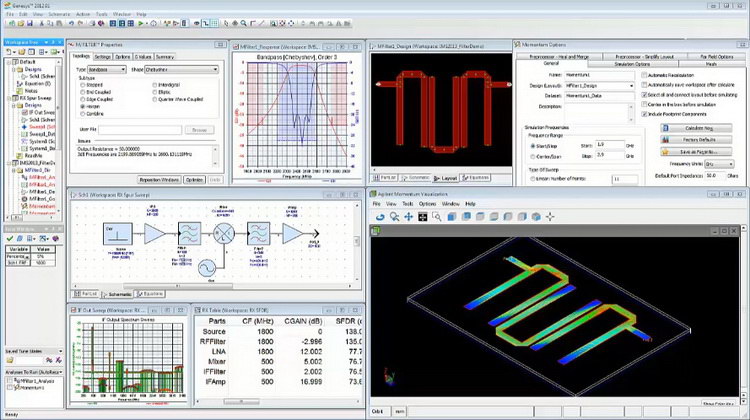The image size is (750, 420).
Task: Click the vertical scrollbar in Workspace Tree
Action: point(63,120)
